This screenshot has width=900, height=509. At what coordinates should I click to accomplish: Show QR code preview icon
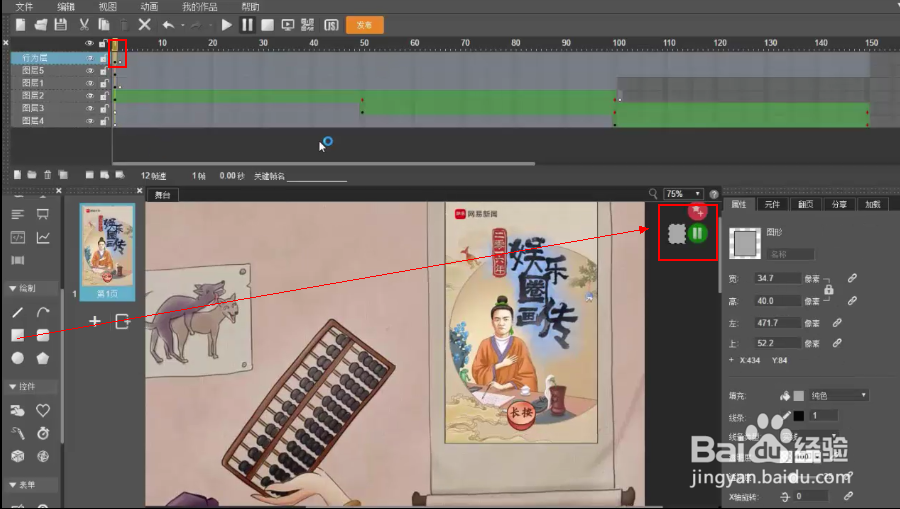click(x=308, y=25)
